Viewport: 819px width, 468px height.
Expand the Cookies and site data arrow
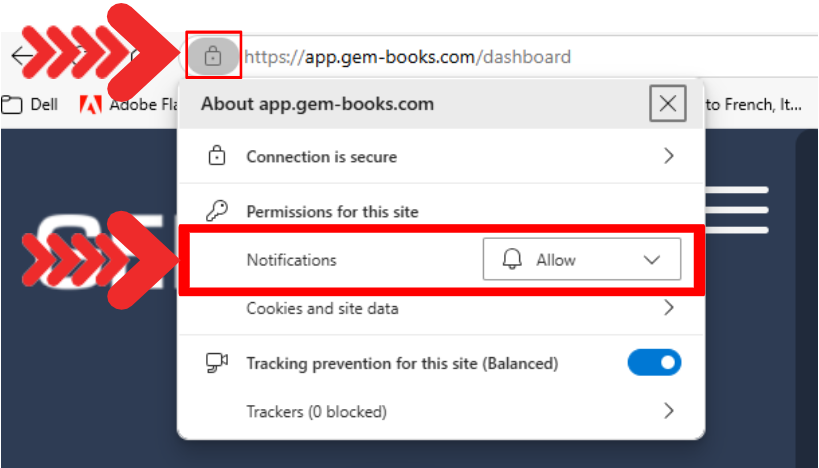(x=669, y=309)
